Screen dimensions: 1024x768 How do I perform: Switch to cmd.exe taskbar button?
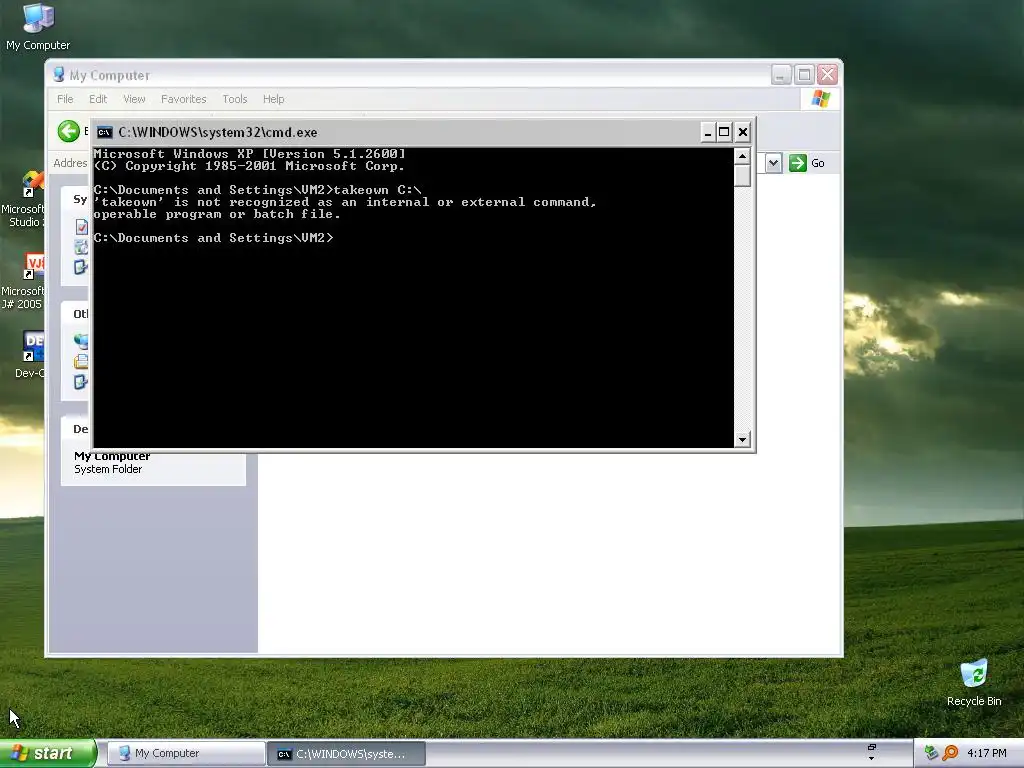pyautogui.click(x=347, y=754)
